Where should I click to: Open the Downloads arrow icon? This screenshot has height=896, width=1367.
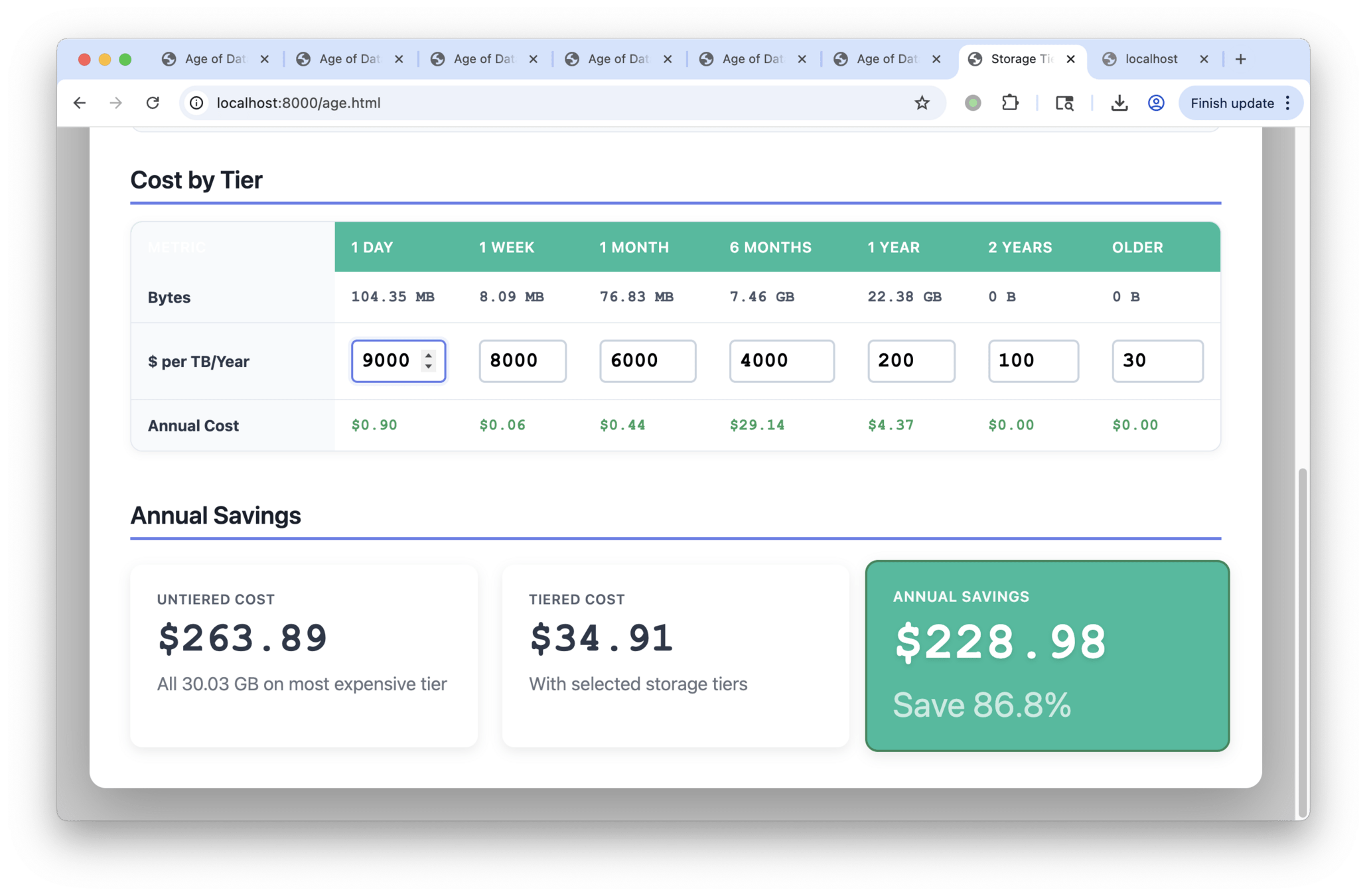coord(1119,103)
